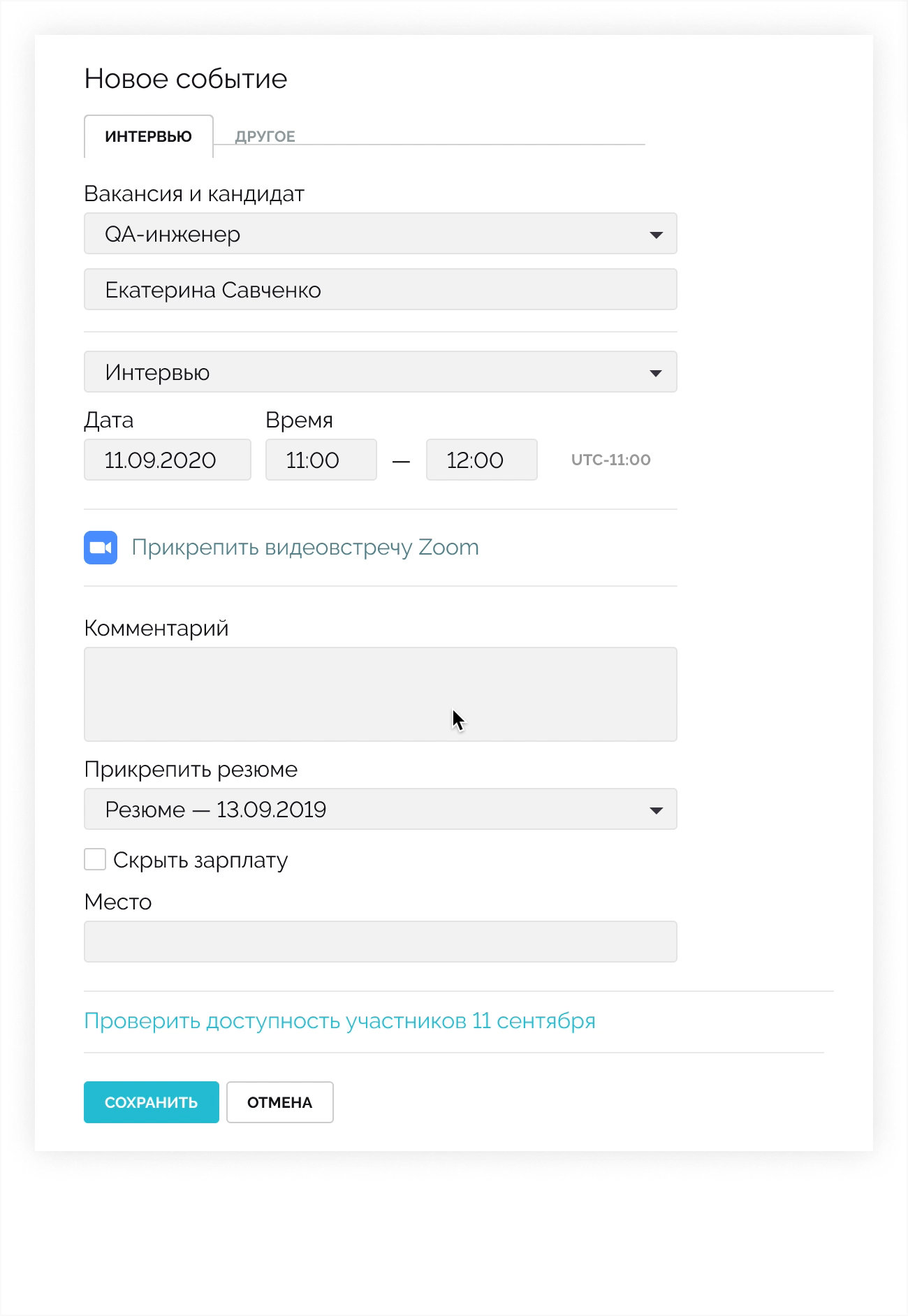This screenshot has height=1316, width=908.
Task: Toggle the Скрыть зарплату checkbox
Action: click(x=95, y=859)
